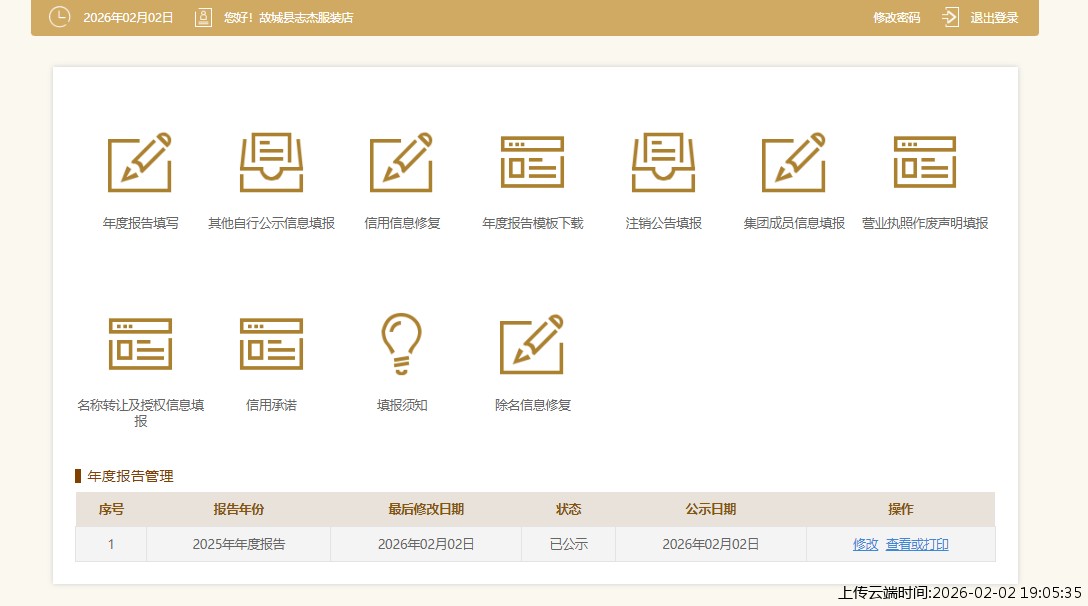Open the 注销公告填报 icon
1088x606 pixels.
coord(663,162)
